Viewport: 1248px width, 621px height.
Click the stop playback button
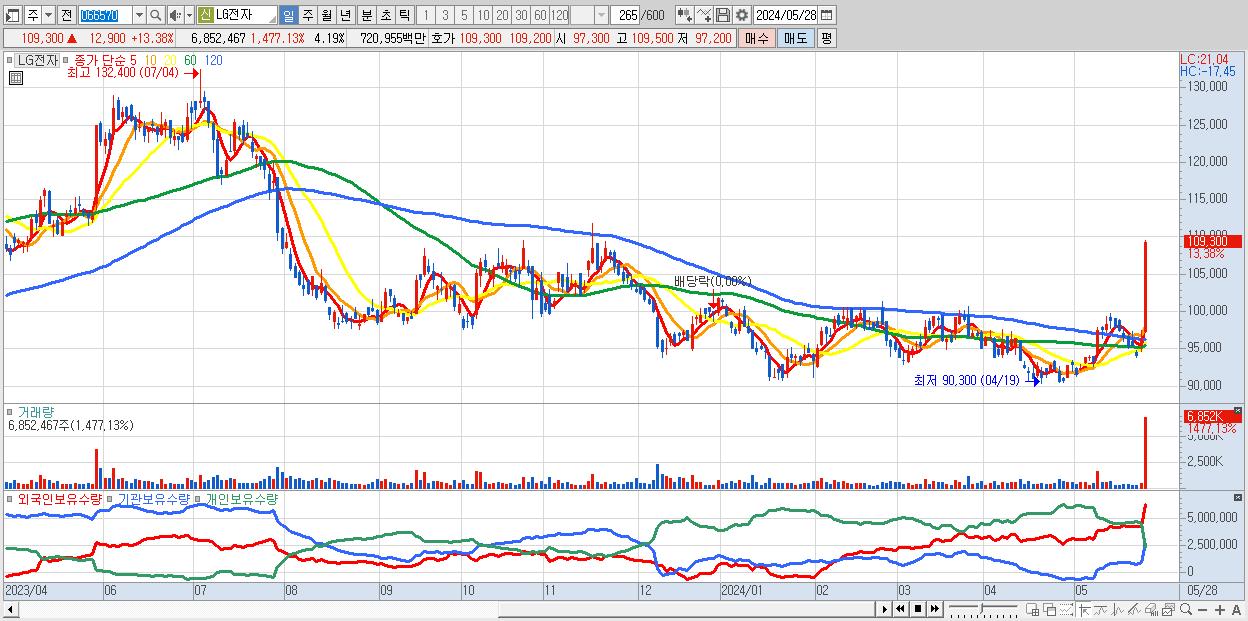pos(918,609)
